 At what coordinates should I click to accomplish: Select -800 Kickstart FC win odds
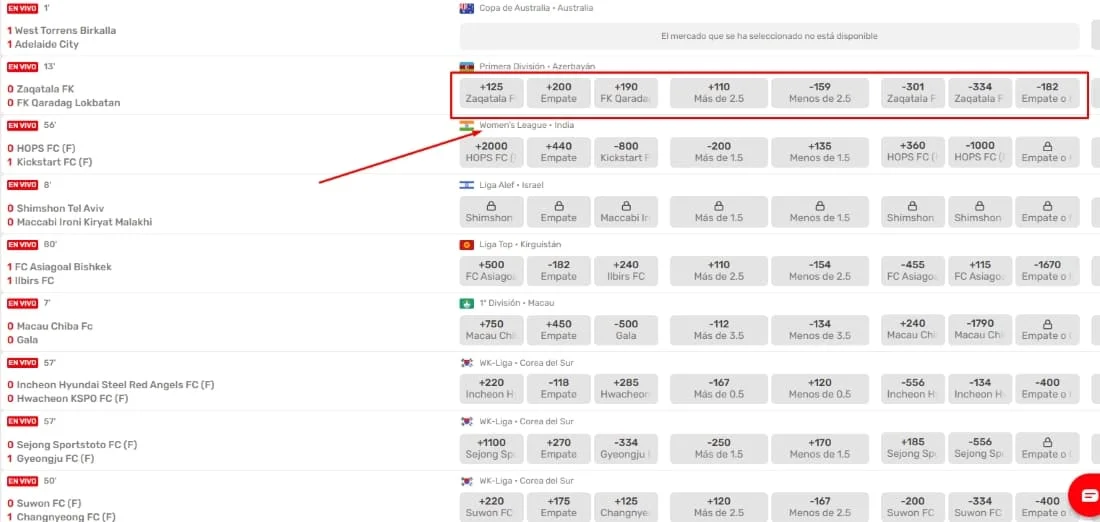click(626, 152)
